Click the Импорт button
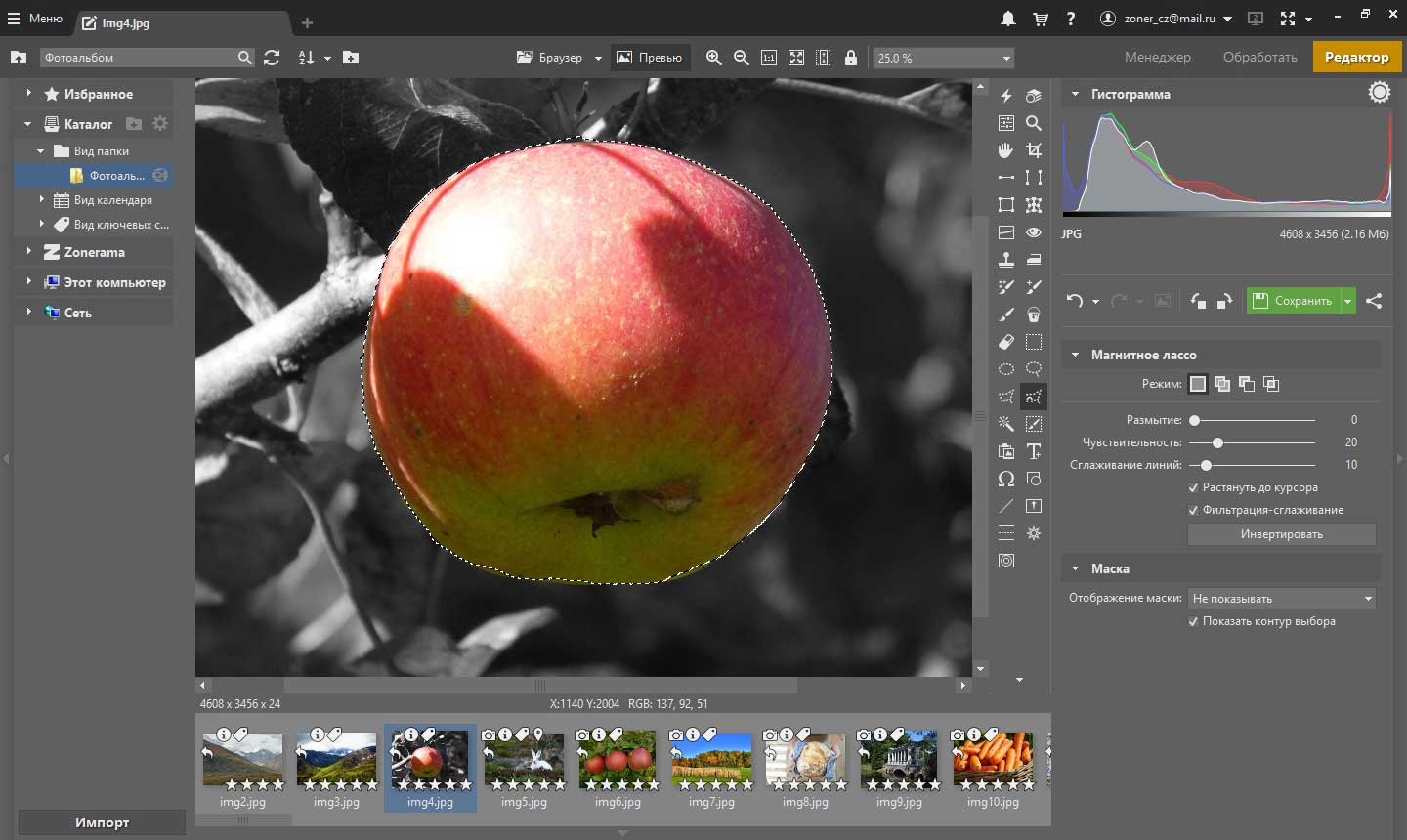The image size is (1407, 840). tap(102, 822)
